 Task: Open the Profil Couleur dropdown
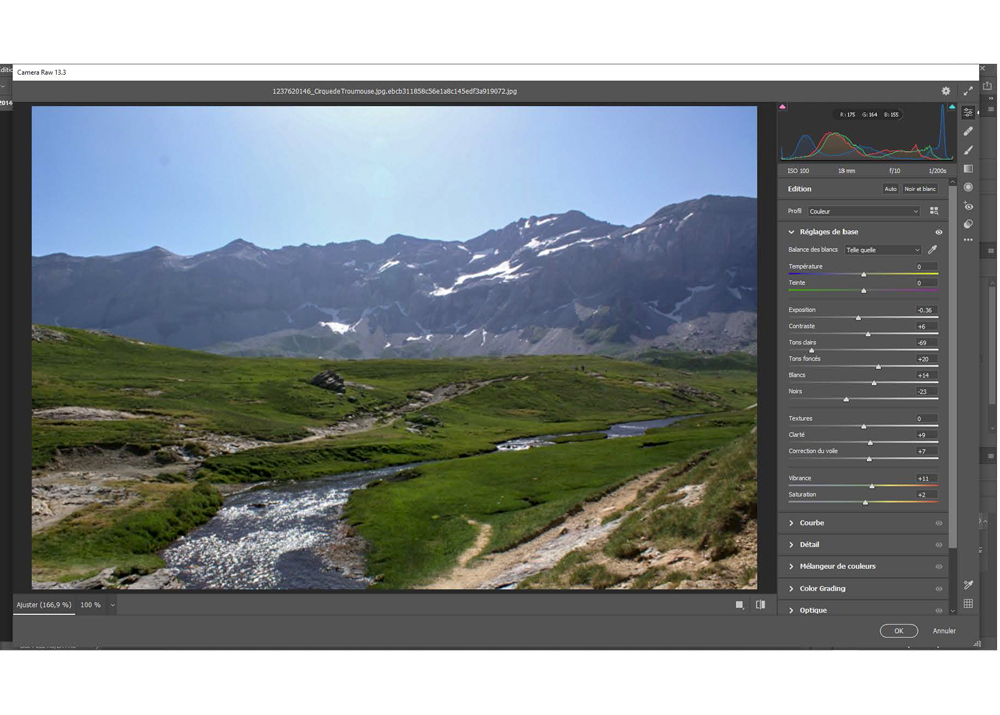click(x=863, y=211)
